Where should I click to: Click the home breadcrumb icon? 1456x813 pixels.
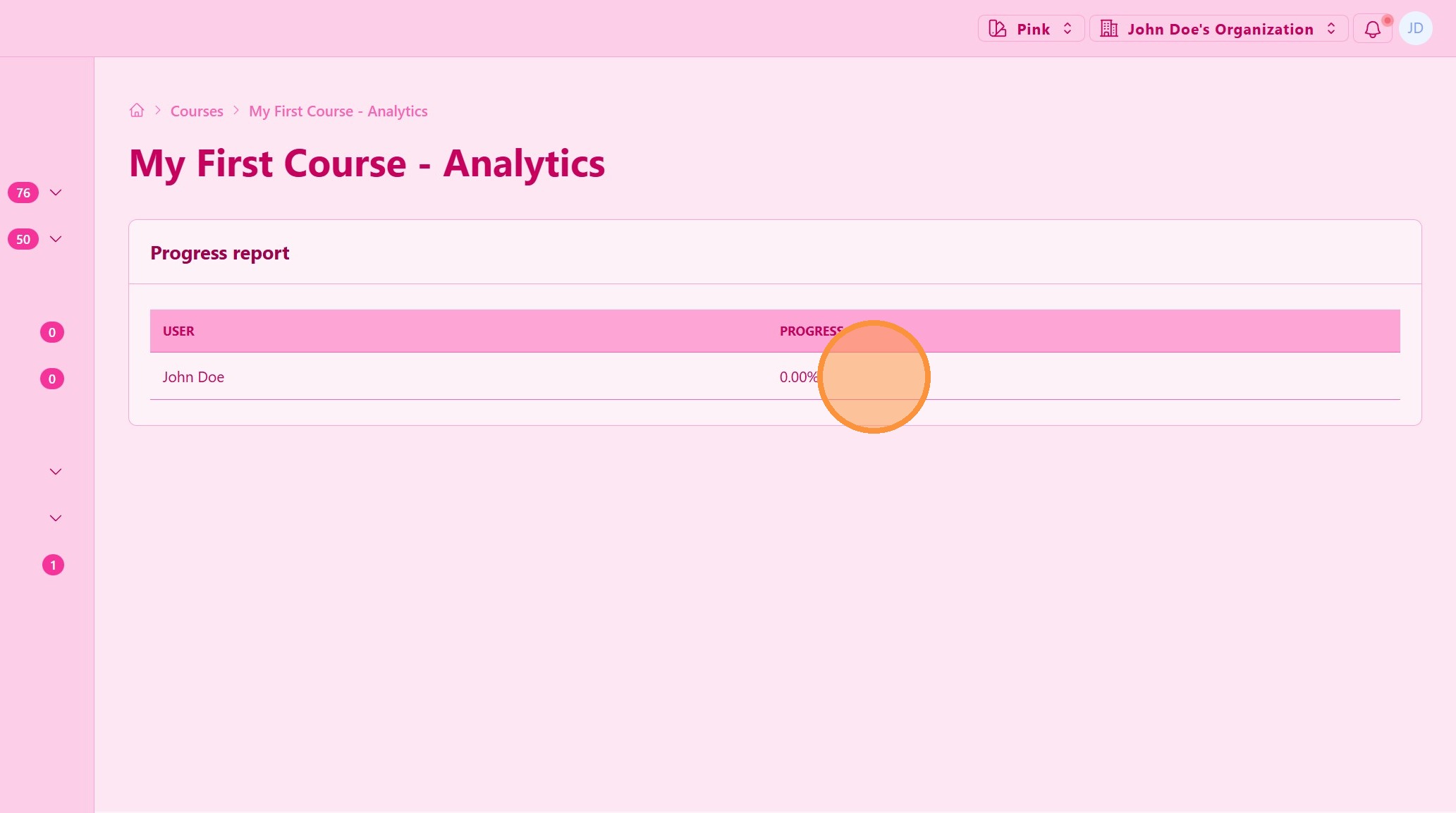click(x=137, y=111)
